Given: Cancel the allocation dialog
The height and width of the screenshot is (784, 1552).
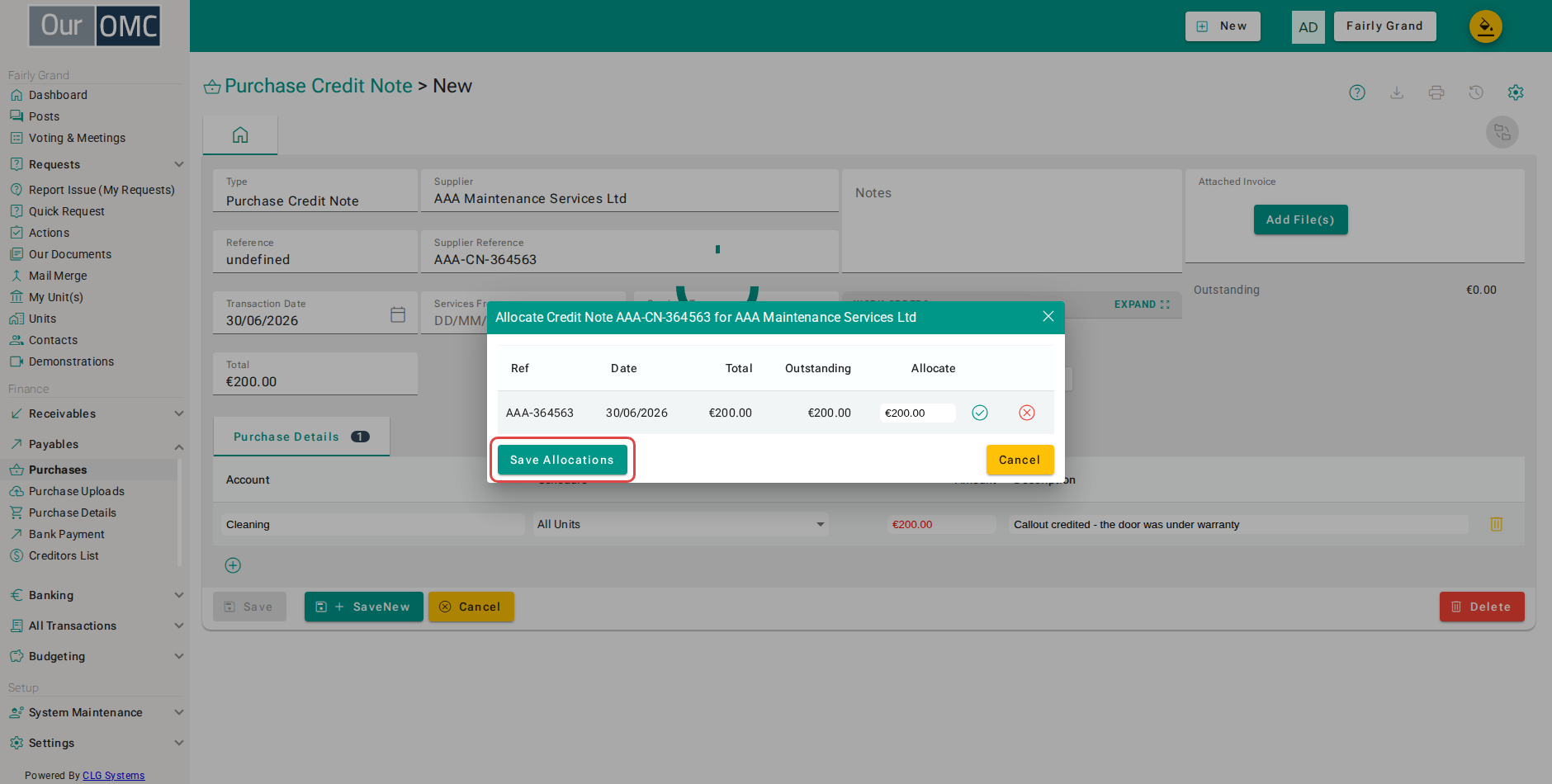Looking at the screenshot, I should (x=1020, y=460).
